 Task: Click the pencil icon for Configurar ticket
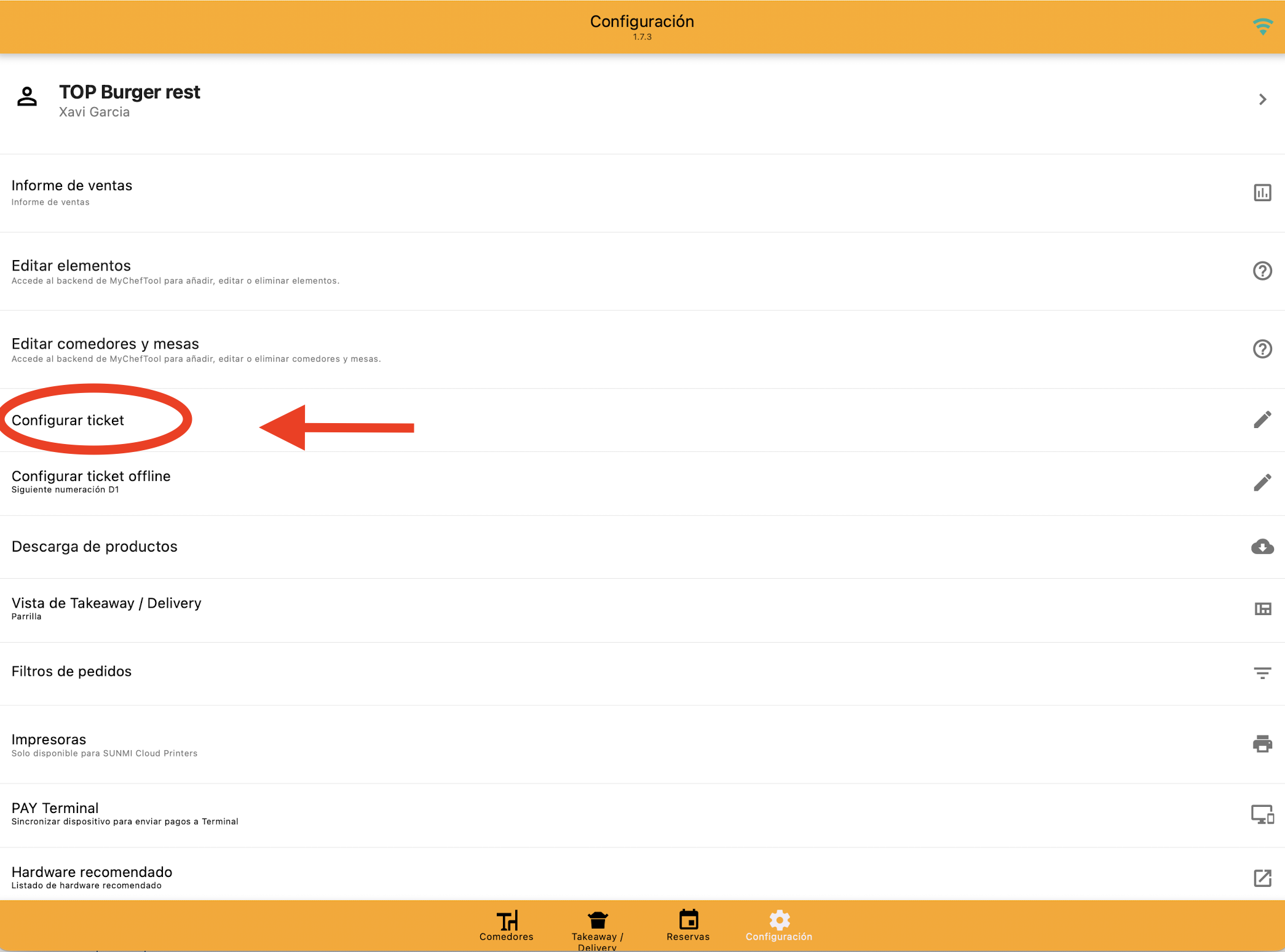coord(1262,419)
